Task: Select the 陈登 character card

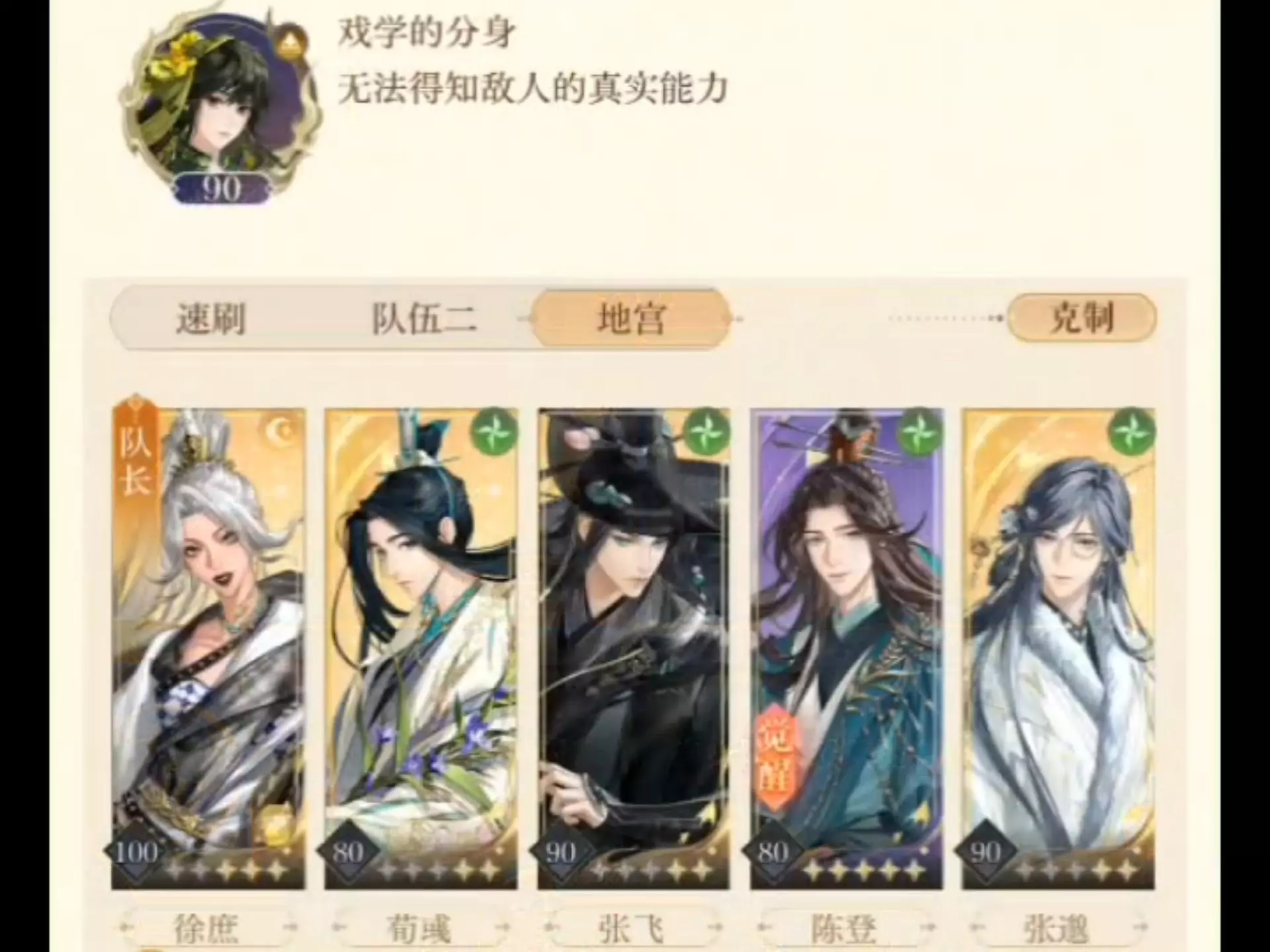Action: click(847, 649)
